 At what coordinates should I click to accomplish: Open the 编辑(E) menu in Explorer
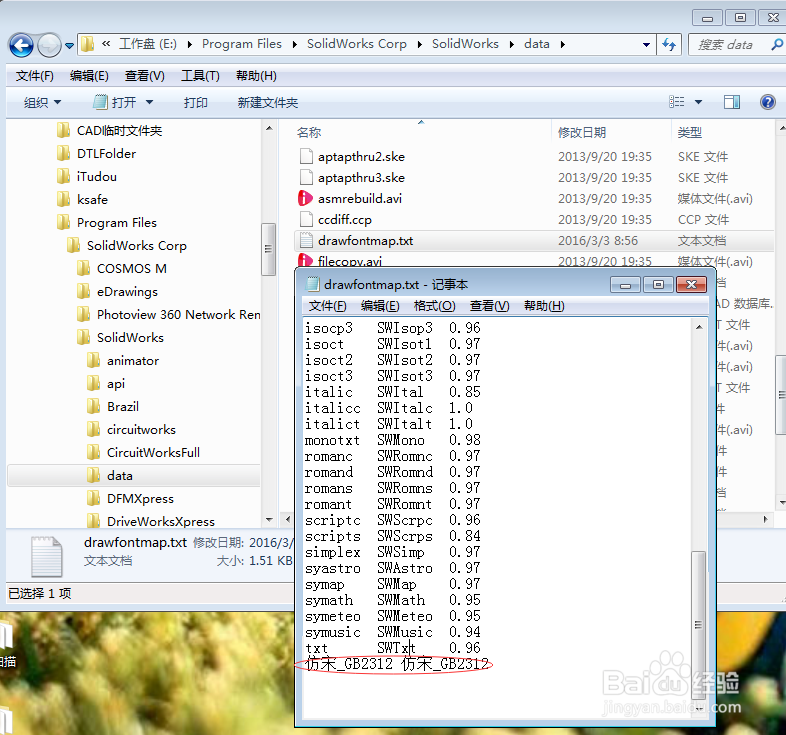point(89,76)
